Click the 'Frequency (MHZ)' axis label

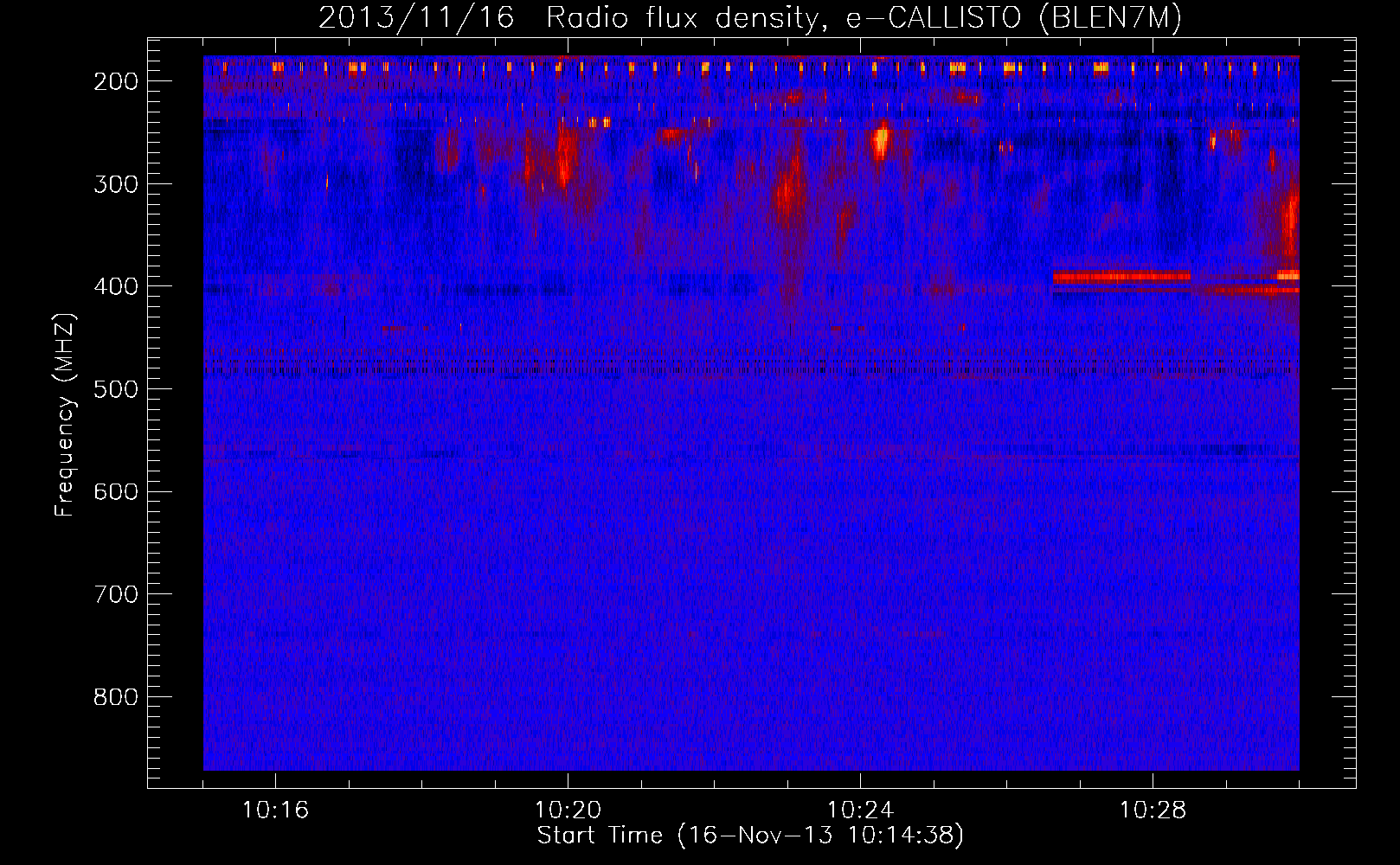[65, 414]
